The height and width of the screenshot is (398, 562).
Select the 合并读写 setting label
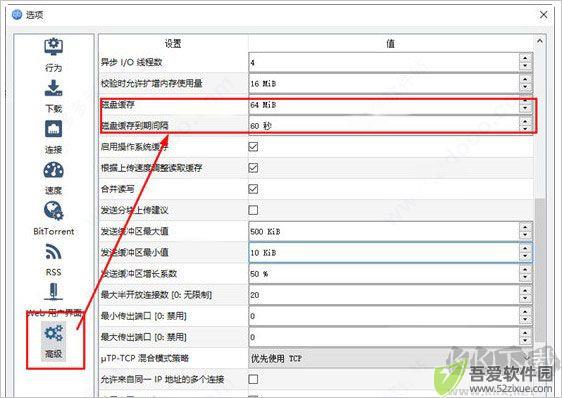[118, 189]
